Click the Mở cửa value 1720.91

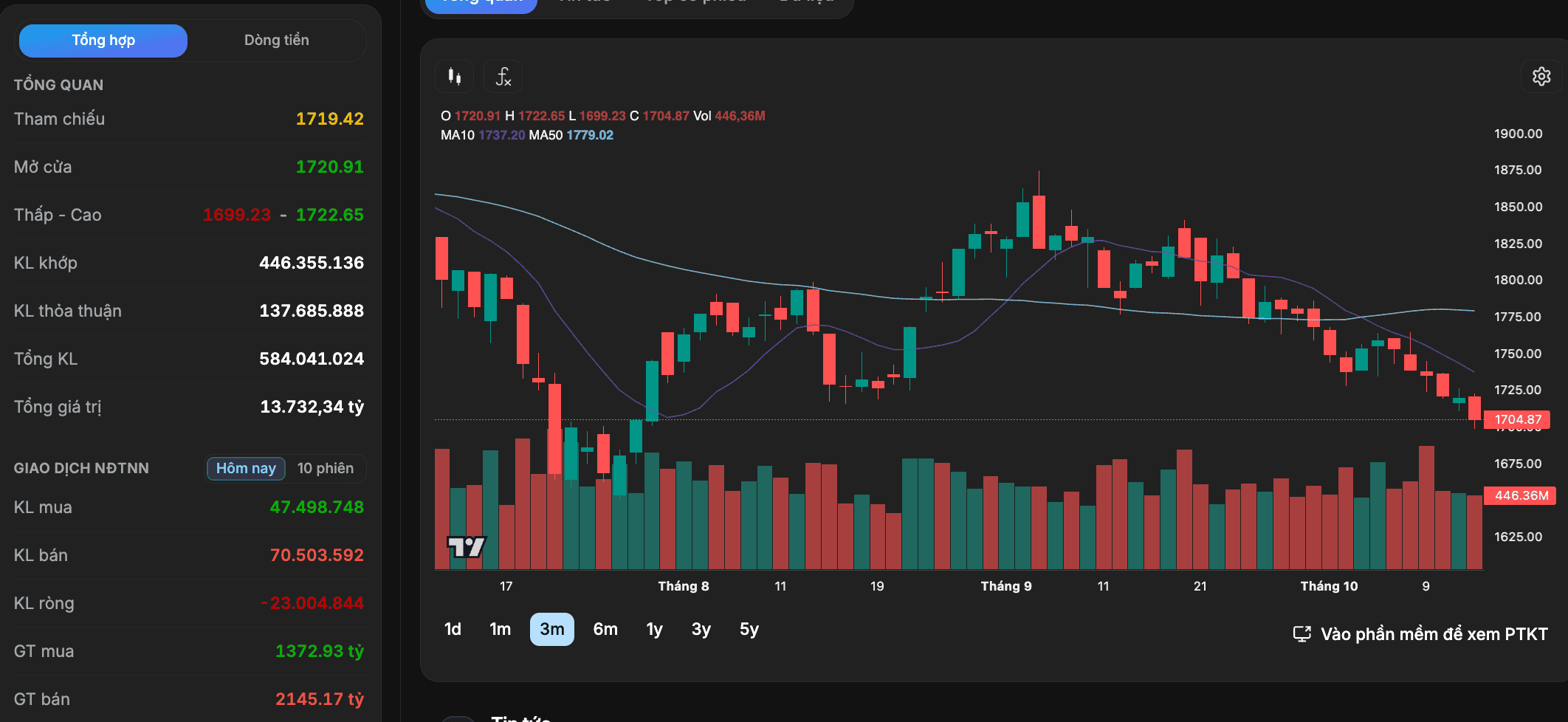tap(330, 167)
